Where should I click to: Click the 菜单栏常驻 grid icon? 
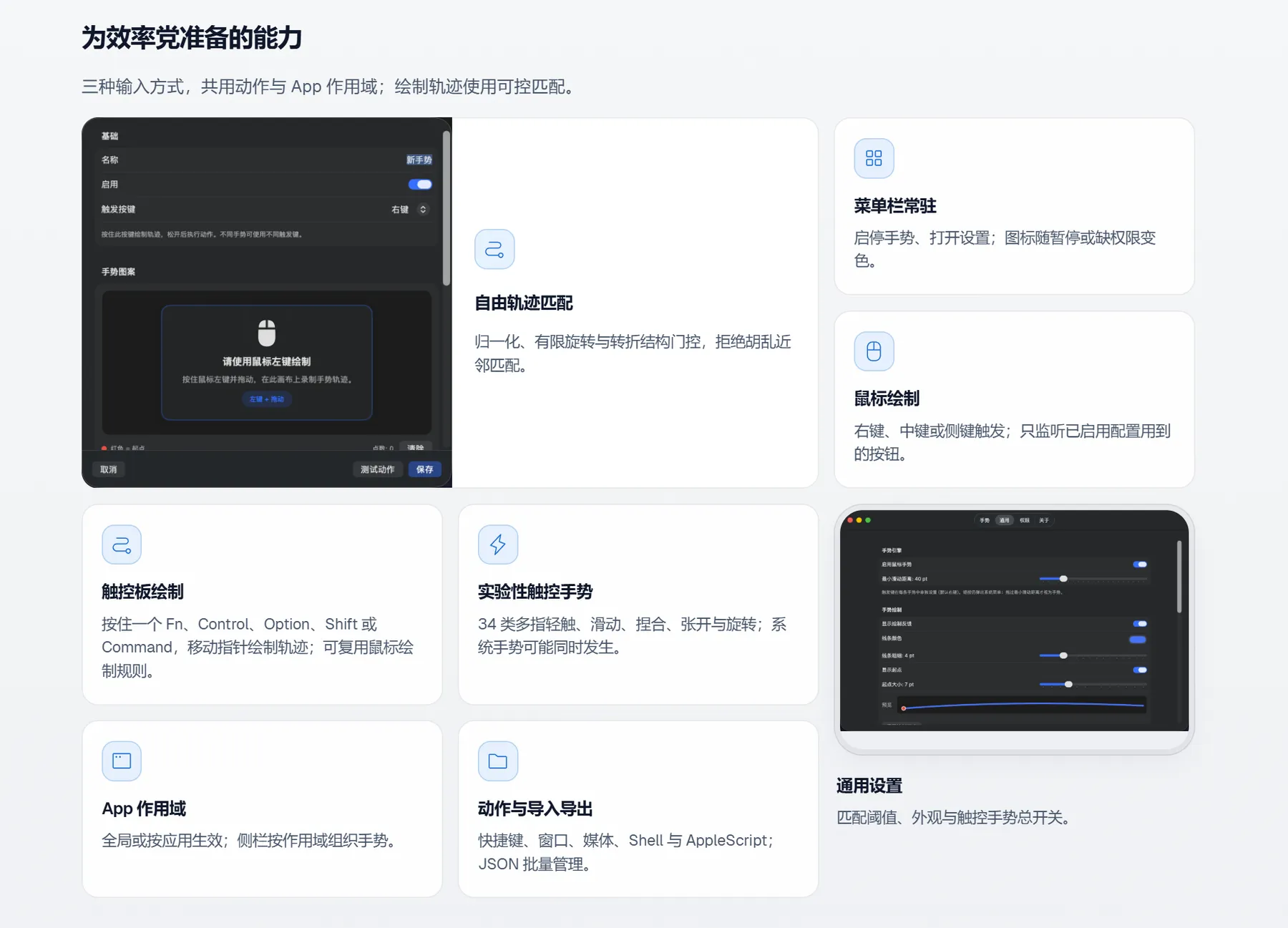874,158
